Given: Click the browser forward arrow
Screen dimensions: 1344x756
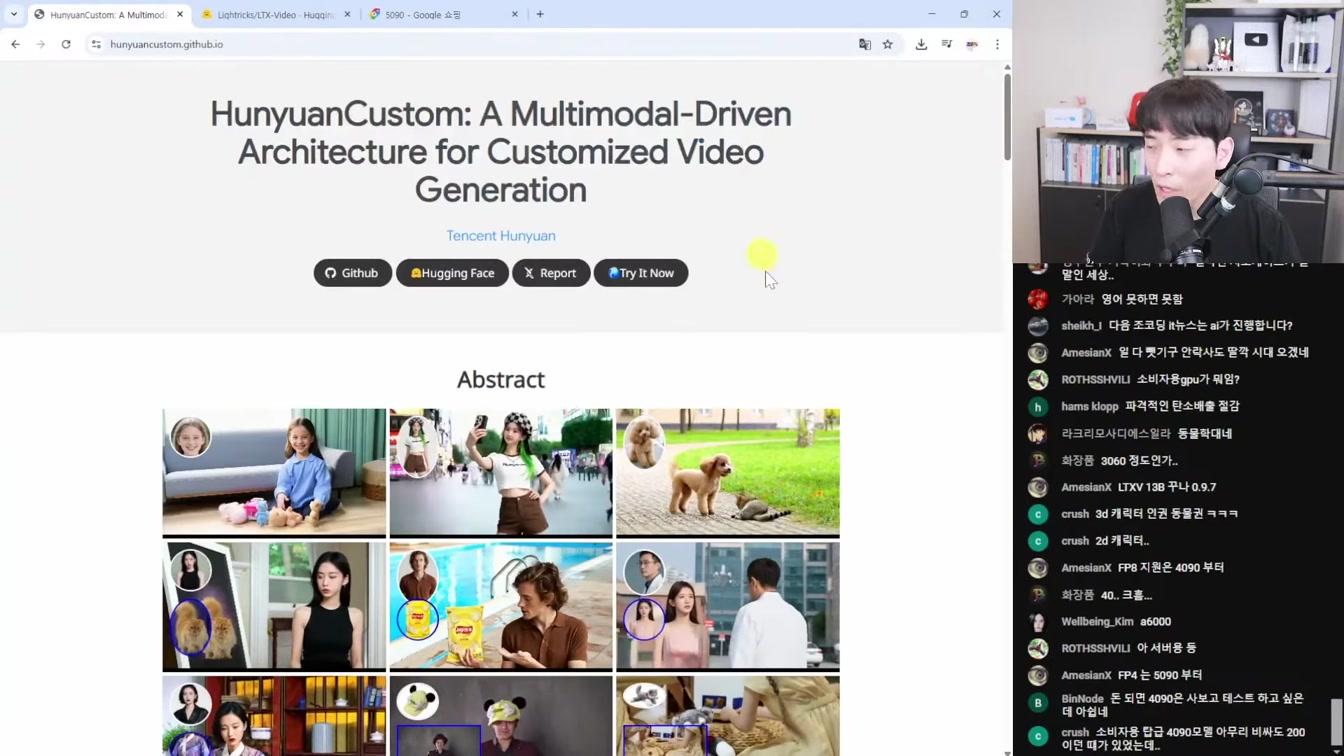Looking at the screenshot, I should point(40,44).
